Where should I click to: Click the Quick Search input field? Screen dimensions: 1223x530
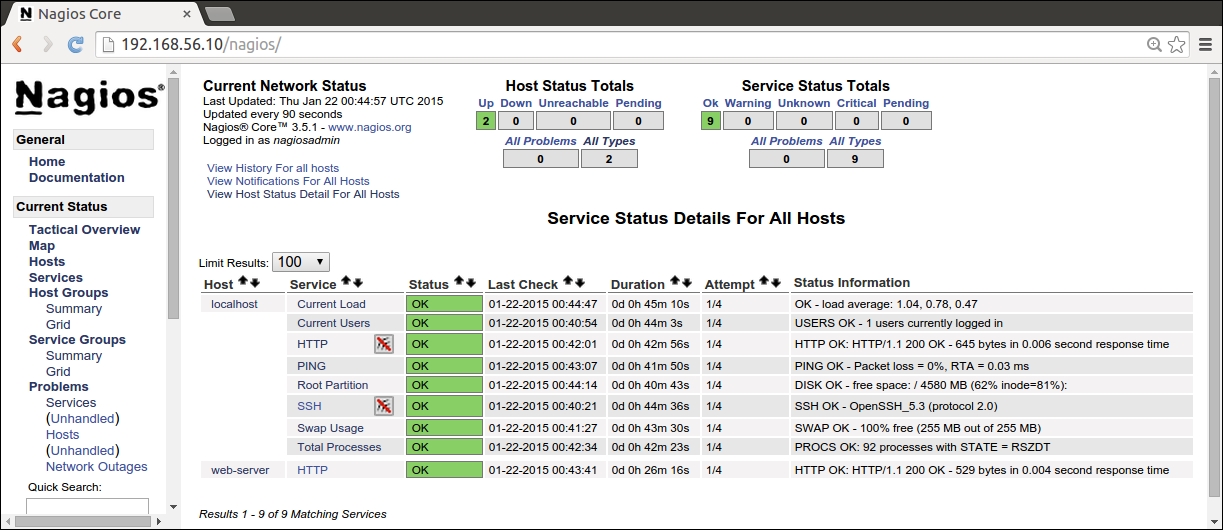click(x=87, y=506)
